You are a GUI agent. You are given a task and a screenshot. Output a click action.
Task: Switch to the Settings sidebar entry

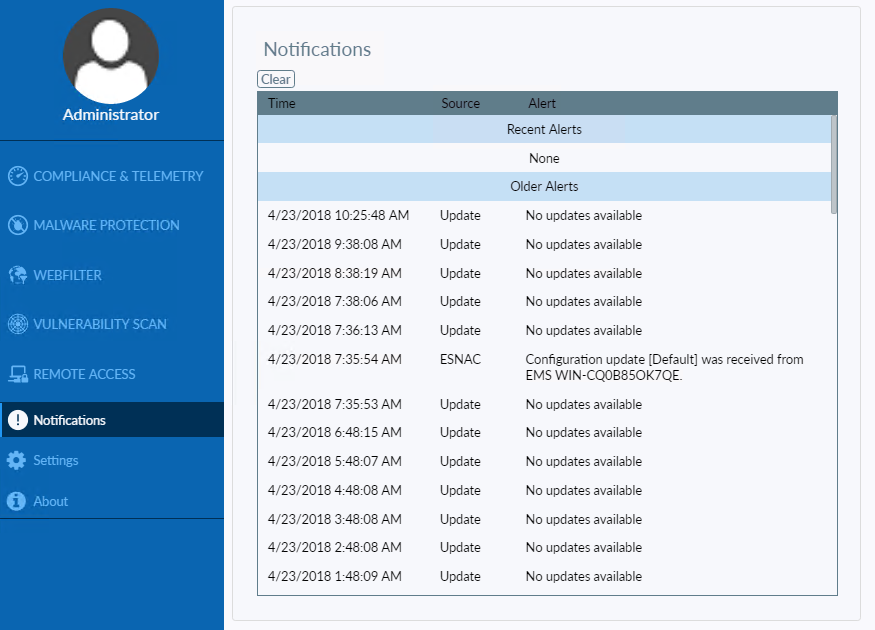(58, 460)
